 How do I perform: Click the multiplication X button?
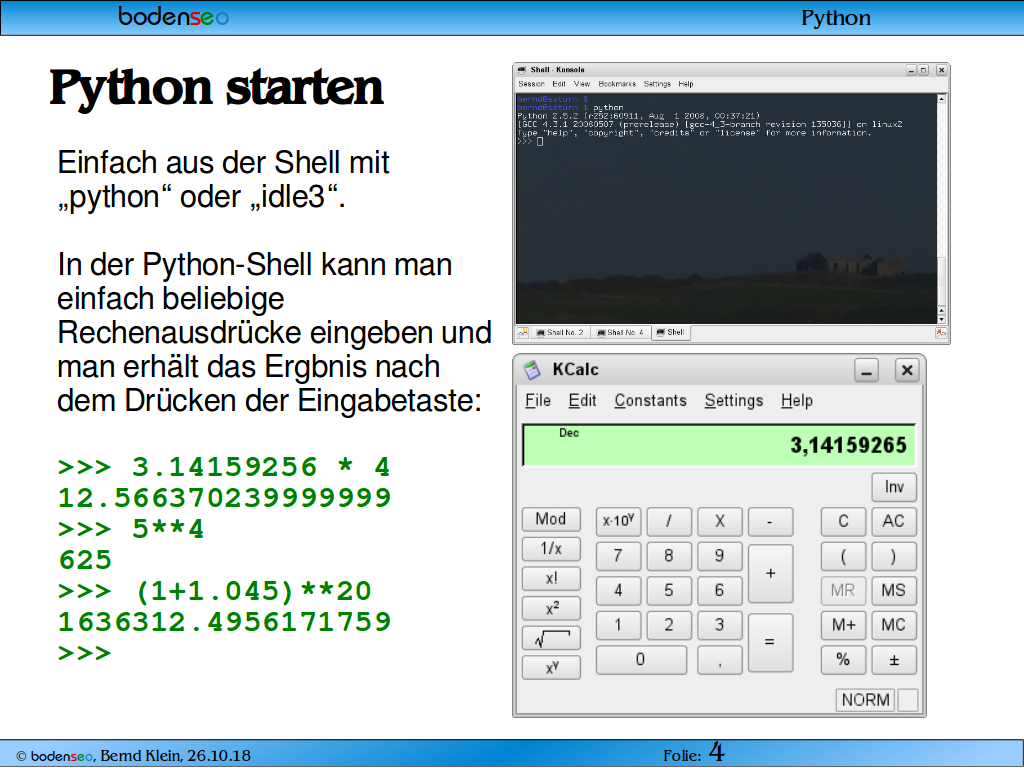coord(720,521)
